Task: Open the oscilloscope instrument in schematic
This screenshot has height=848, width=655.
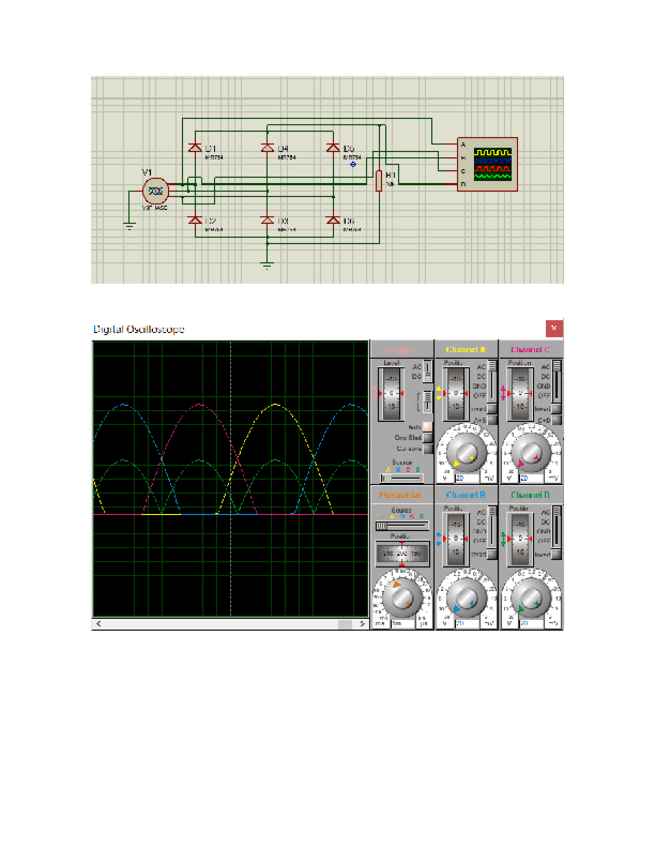Action: tap(488, 163)
